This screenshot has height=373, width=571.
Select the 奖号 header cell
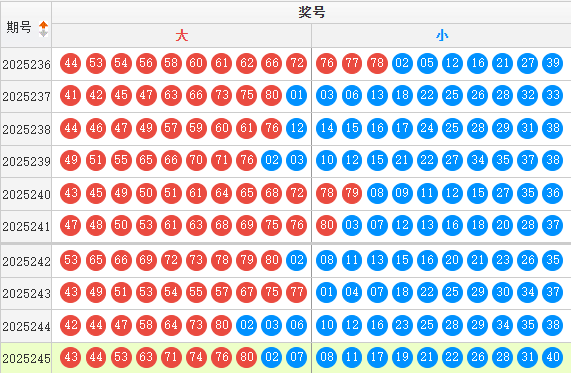pyautogui.click(x=312, y=13)
